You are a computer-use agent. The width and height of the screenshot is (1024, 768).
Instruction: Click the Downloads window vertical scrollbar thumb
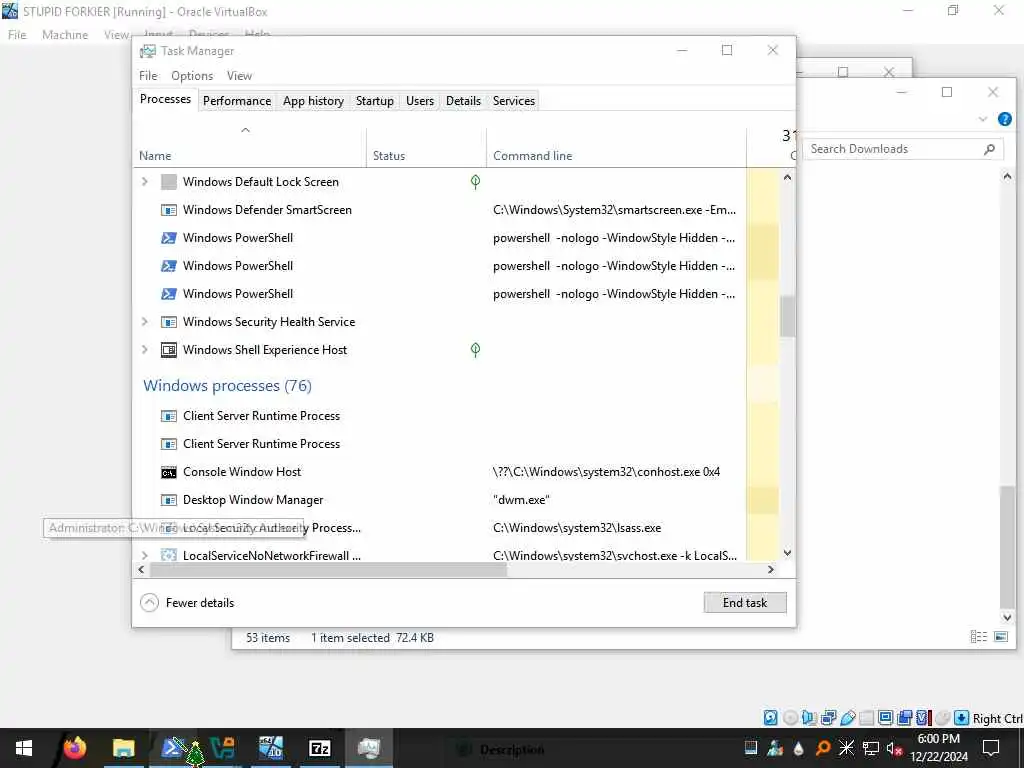click(x=1007, y=547)
